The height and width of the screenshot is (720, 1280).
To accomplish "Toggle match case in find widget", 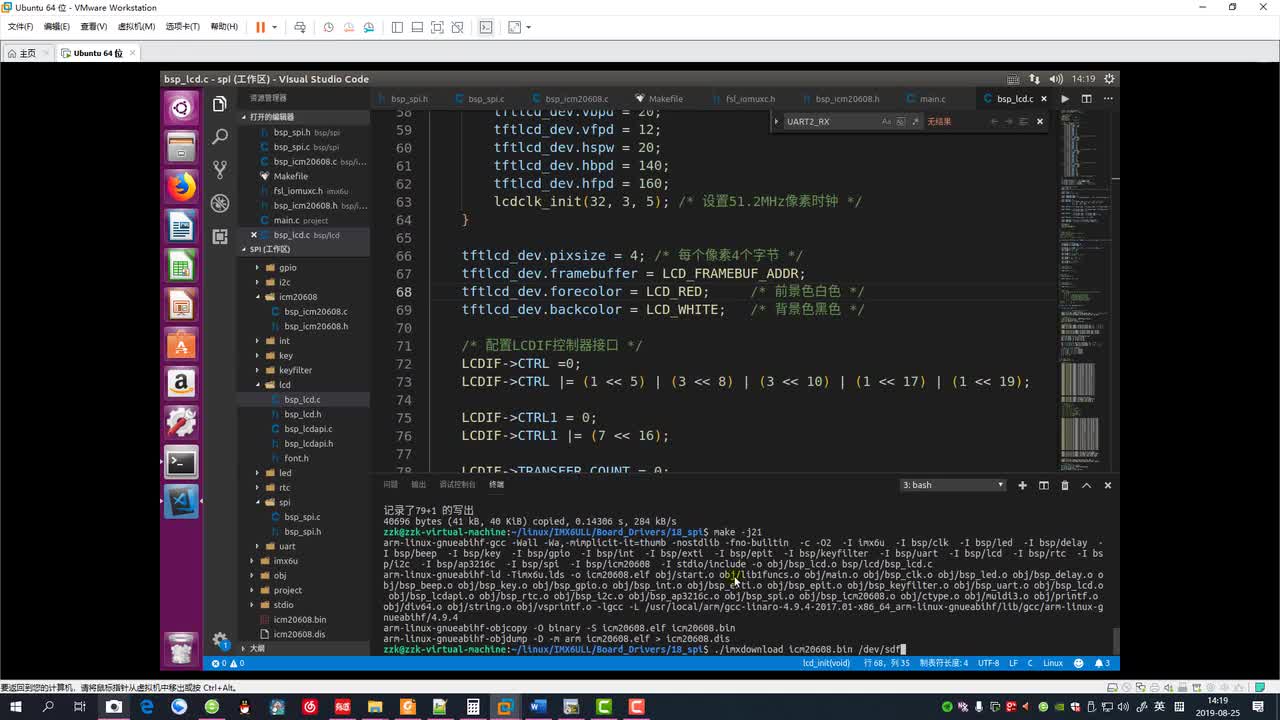I will 886,121.
